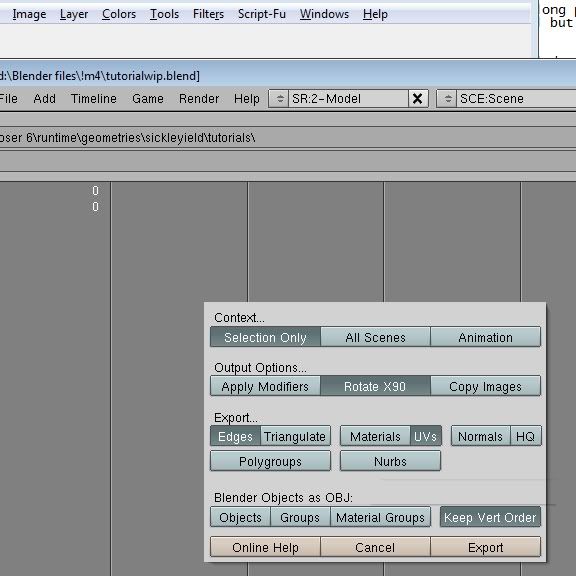Open the scene selector arrows
This screenshot has height=576, width=576.
pyautogui.click(x=447, y=98)
